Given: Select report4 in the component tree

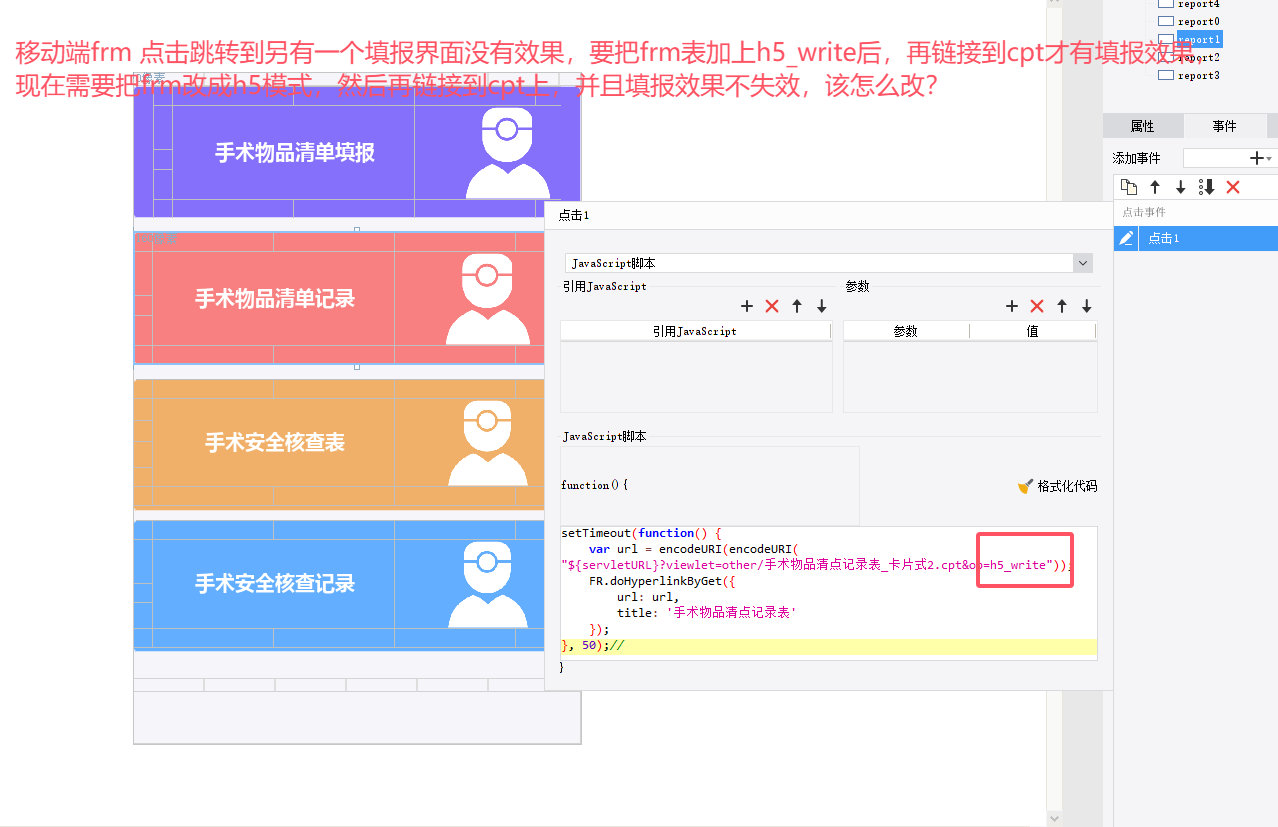Looking at the screenshot, I should (x=1189, y=4).
